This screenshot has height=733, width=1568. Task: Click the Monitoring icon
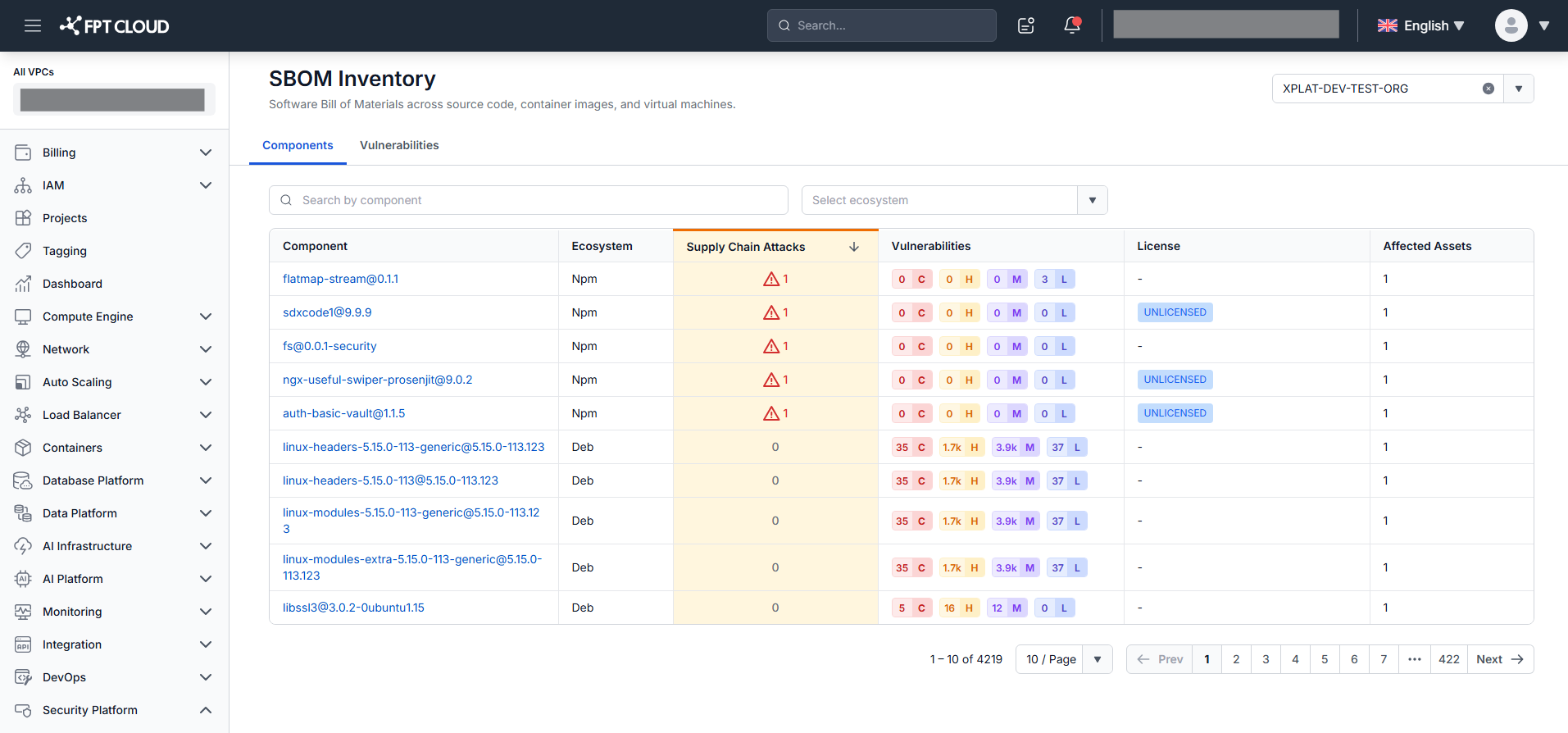click(23, 612)
